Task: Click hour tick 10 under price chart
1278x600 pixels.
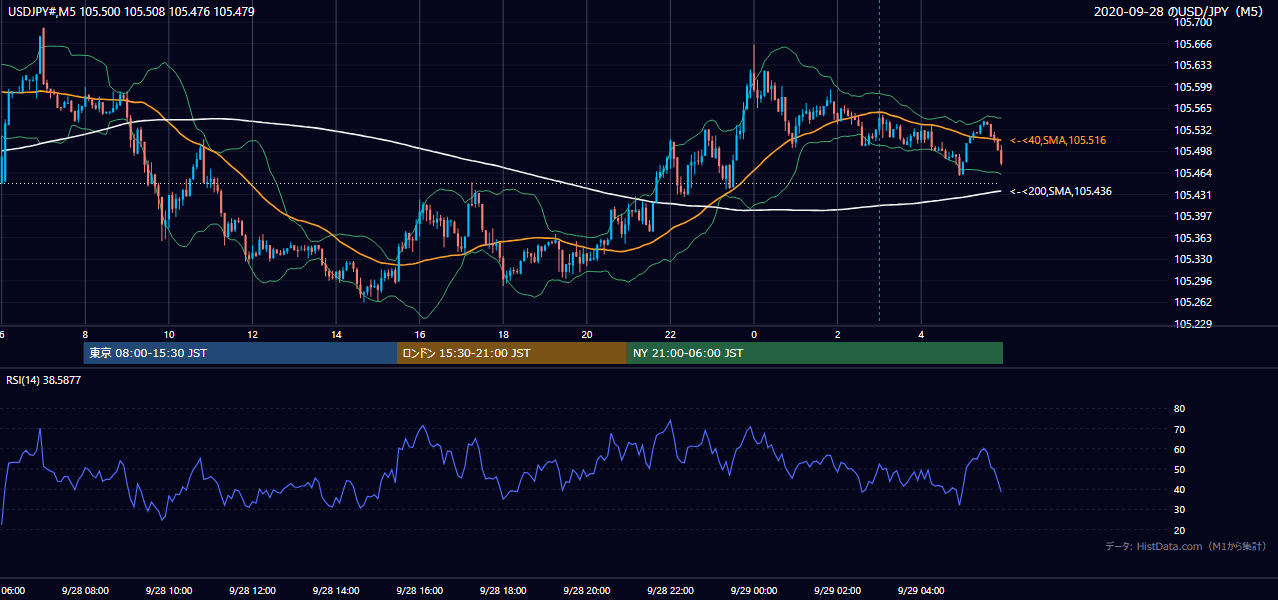Action: tap(169, 334)
